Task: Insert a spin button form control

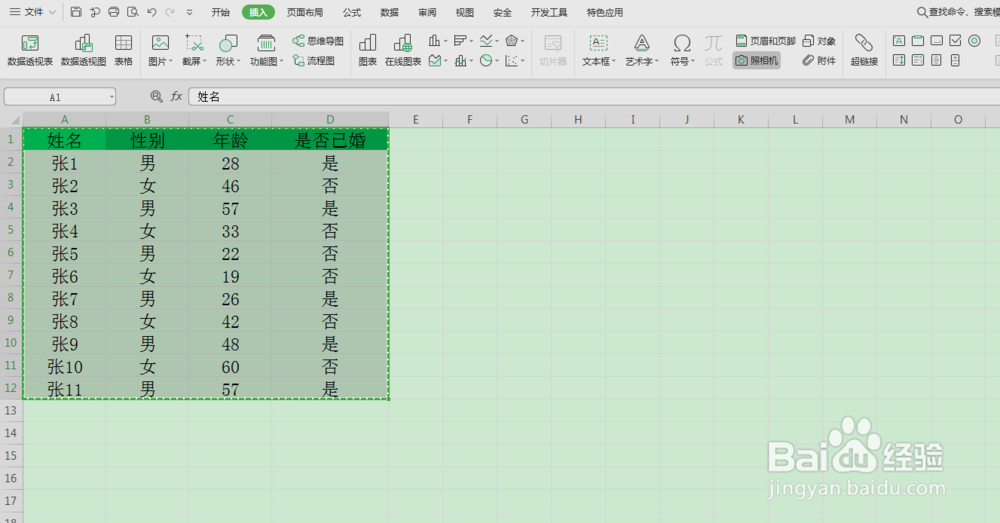Action: 955,61
